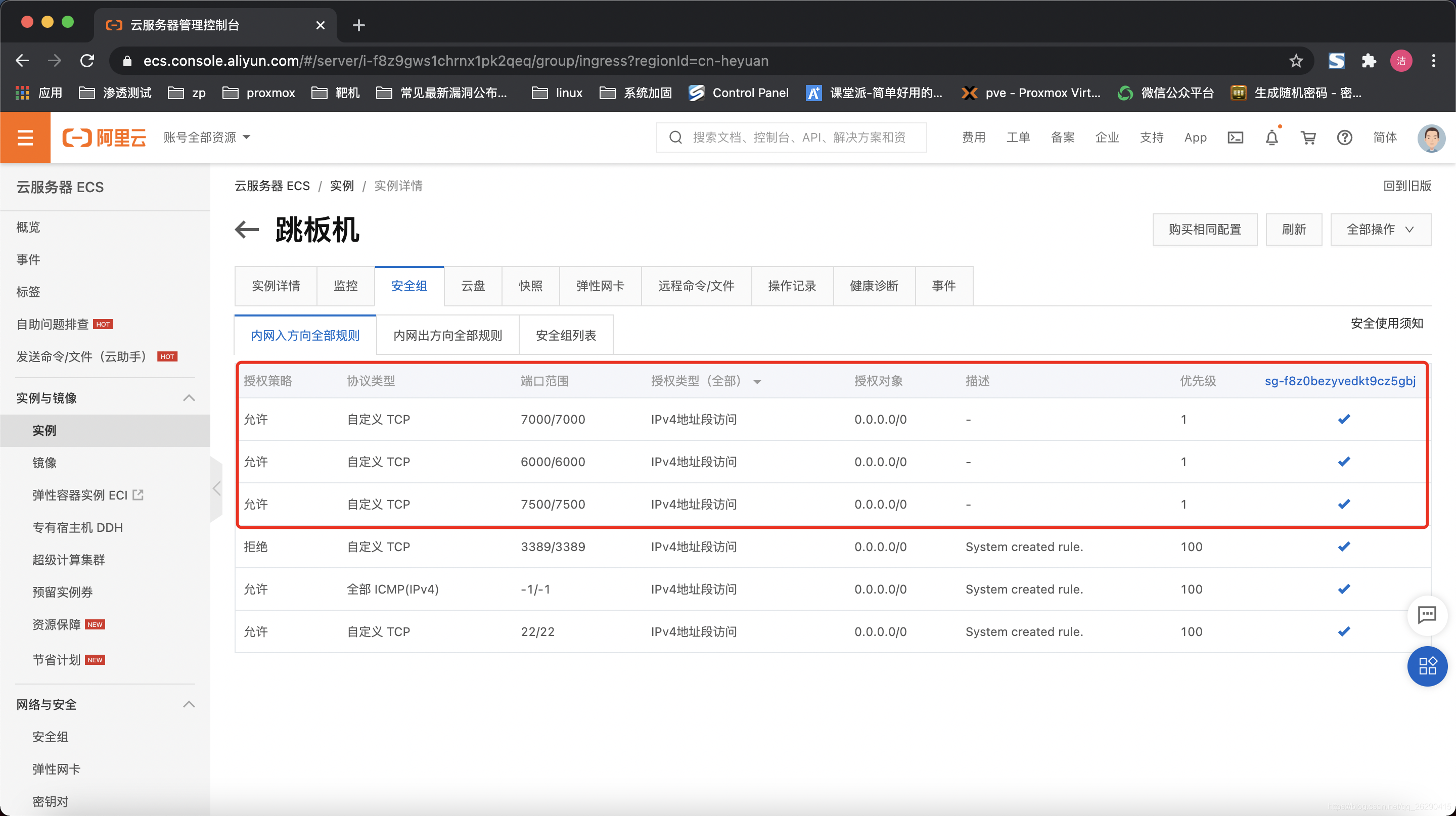This screenshot has height=816, width=1456.
Task: Click the checkmark in the 3389/3389 row
Action: point(1344,547)
